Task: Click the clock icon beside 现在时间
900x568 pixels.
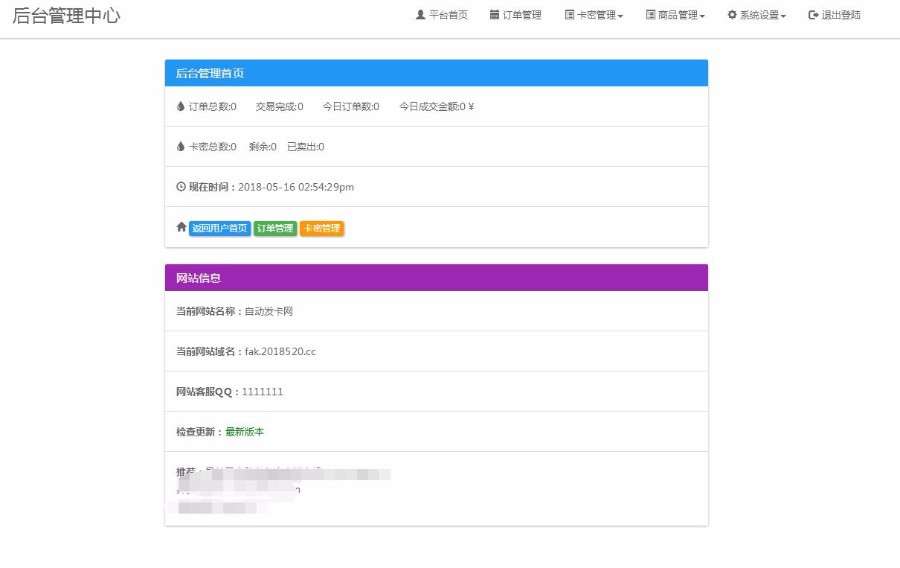Action: pyautogui.click(x=181, y=186)
